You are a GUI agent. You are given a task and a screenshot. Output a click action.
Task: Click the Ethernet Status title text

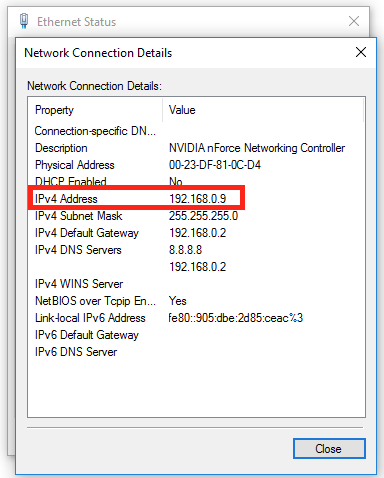point(76,22)
